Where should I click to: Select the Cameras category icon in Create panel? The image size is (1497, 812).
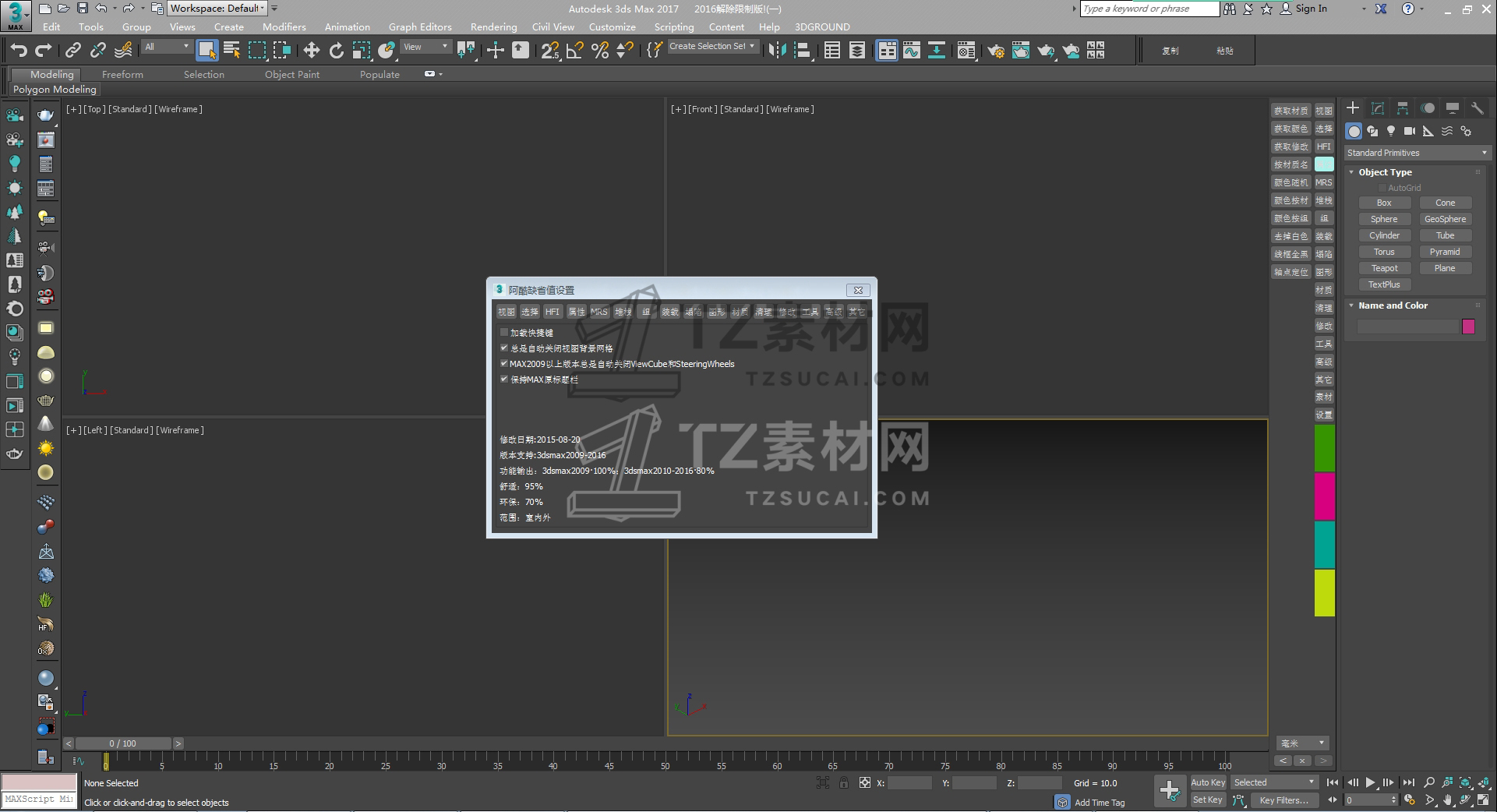pyautogui.click(x=1409, y=131)
